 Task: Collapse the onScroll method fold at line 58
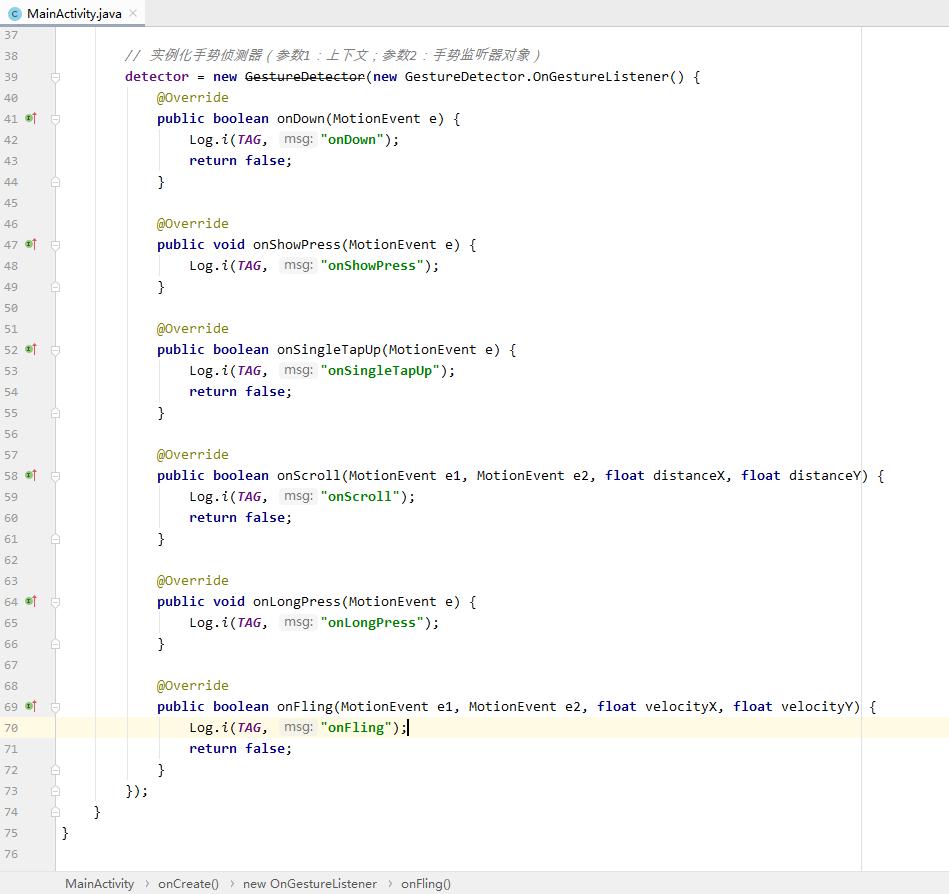click(56, 476)
